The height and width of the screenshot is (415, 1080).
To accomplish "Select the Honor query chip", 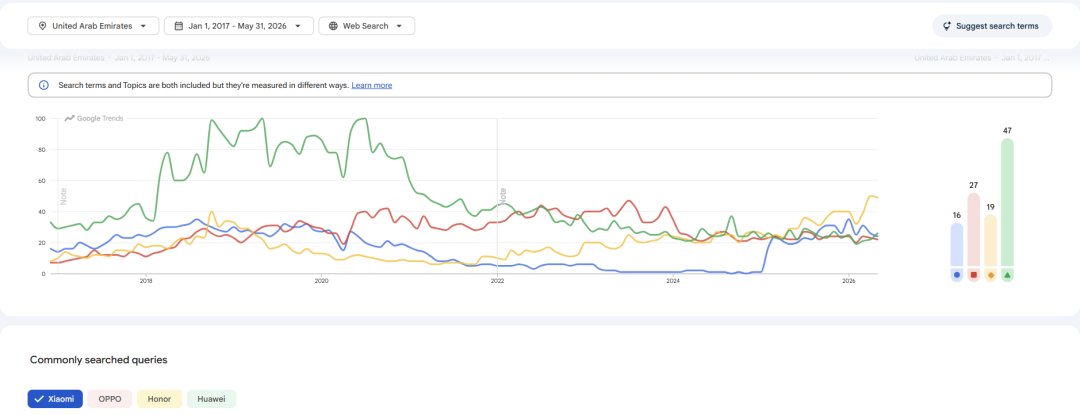I will (160, 399).
